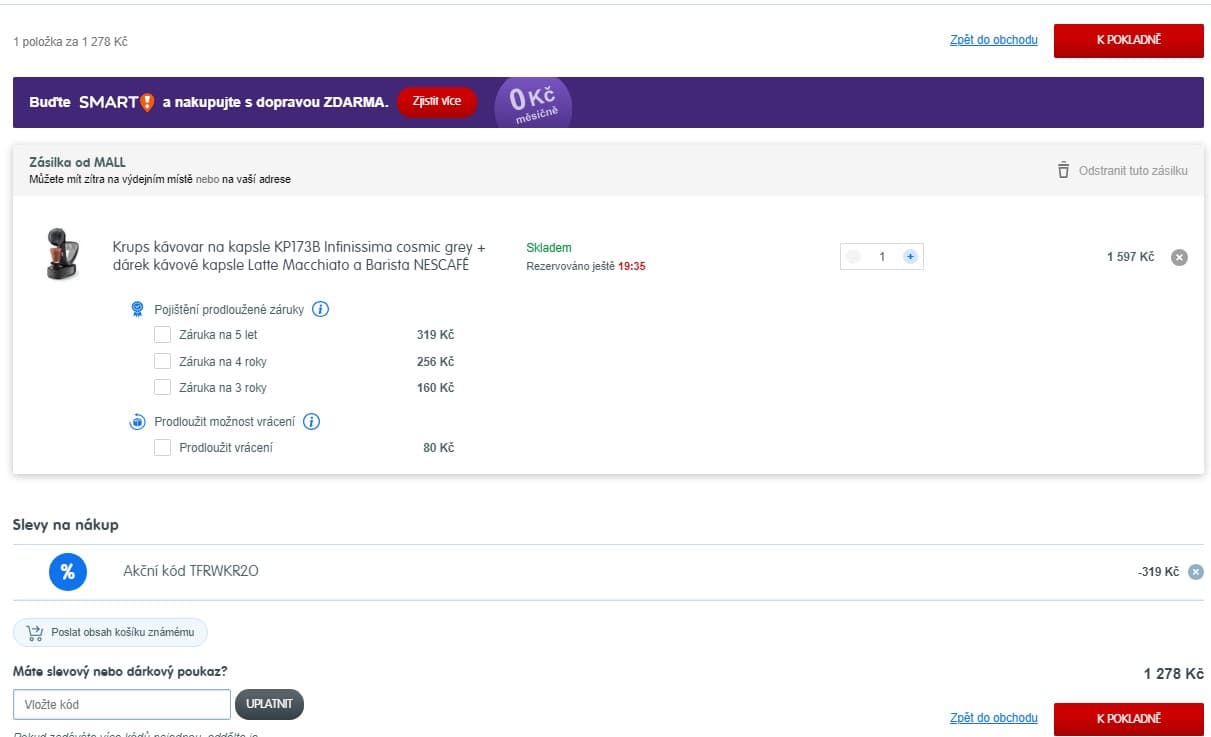Tick the 'Prodloužit vrácení' checkbox

pyautogui.click(x=162, y=448)
